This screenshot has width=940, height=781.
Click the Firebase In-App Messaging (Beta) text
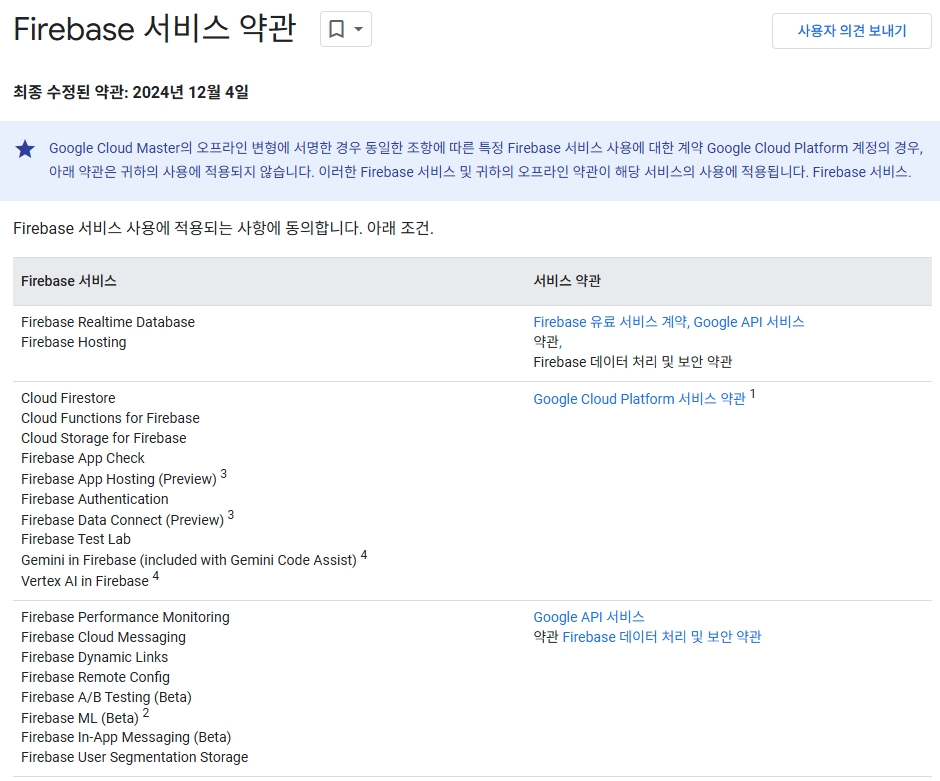click(126, 737)
